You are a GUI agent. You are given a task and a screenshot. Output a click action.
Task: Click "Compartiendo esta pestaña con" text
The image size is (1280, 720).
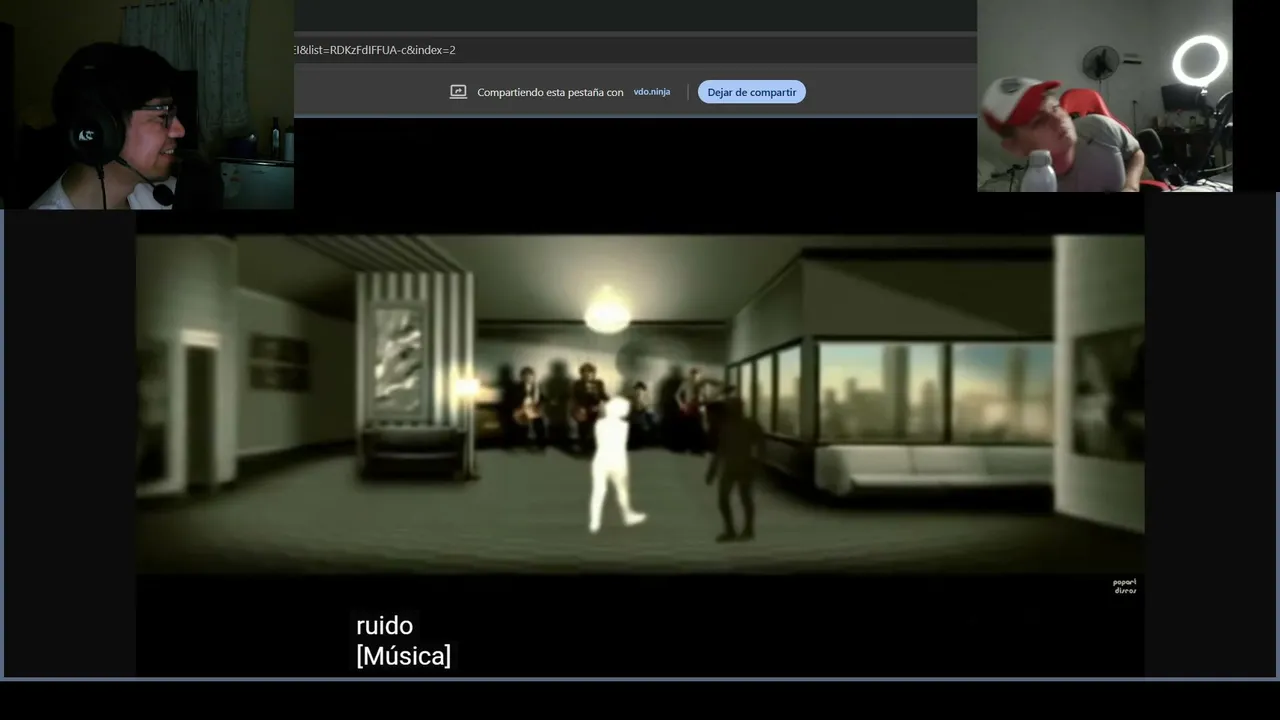550,92
